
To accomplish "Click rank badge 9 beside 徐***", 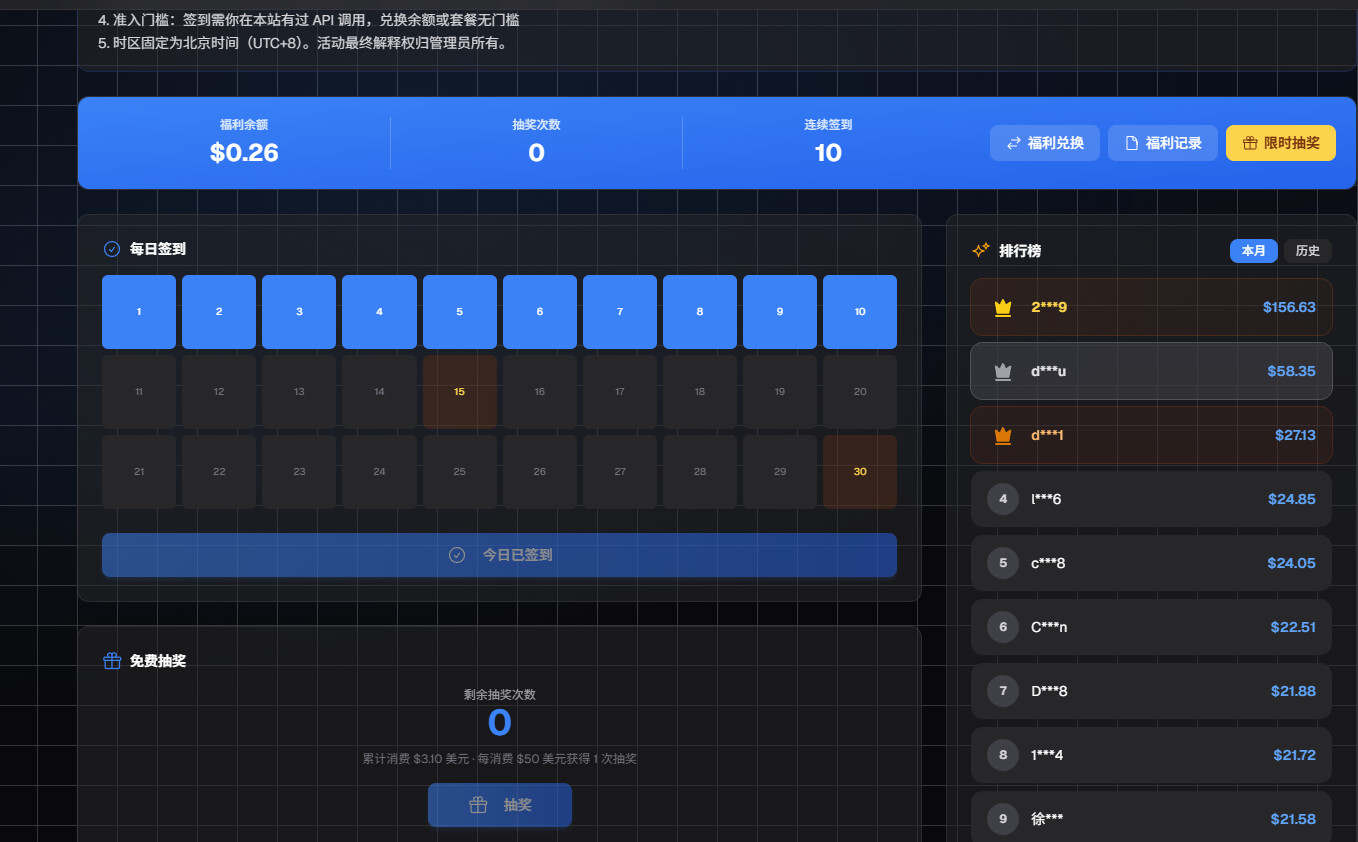I will (x=1003, y=819).
